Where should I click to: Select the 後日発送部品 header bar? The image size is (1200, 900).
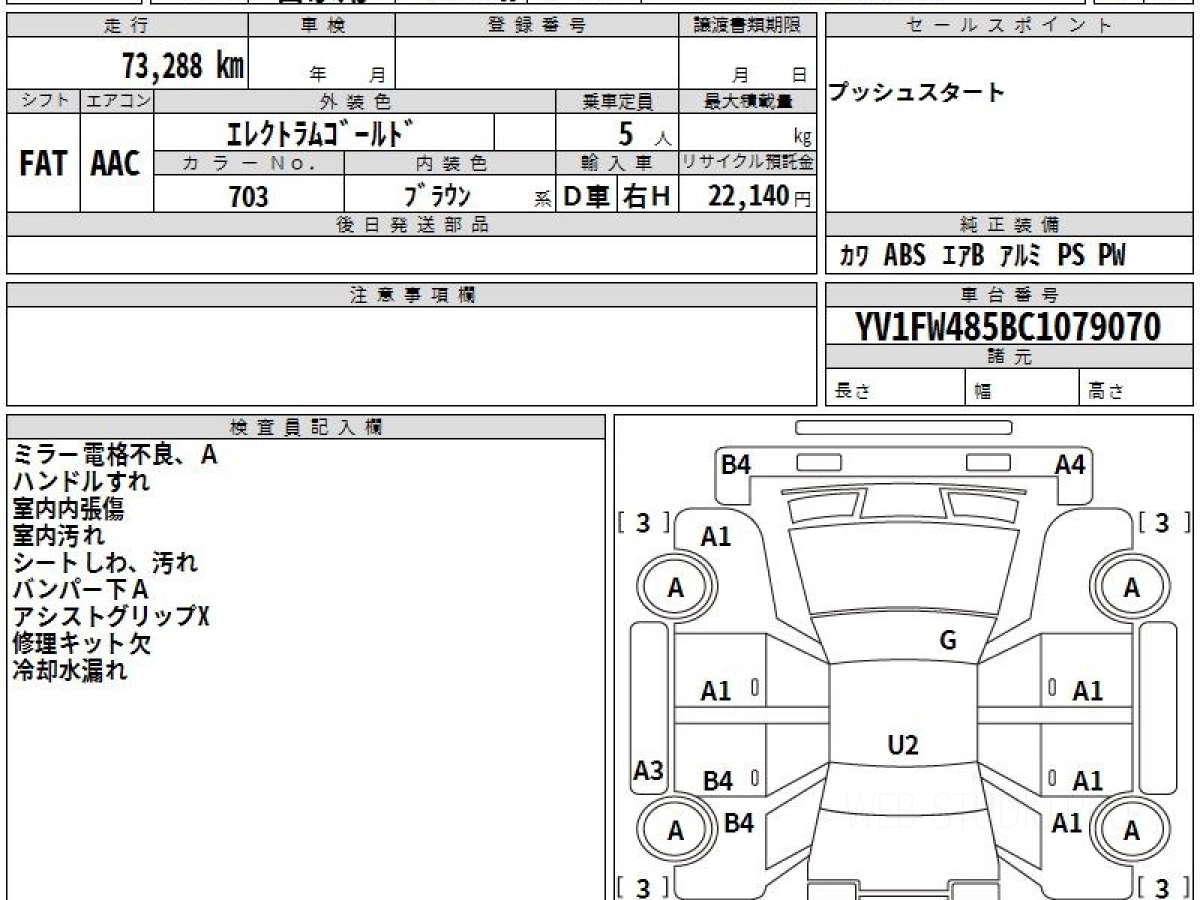point(411,225)
